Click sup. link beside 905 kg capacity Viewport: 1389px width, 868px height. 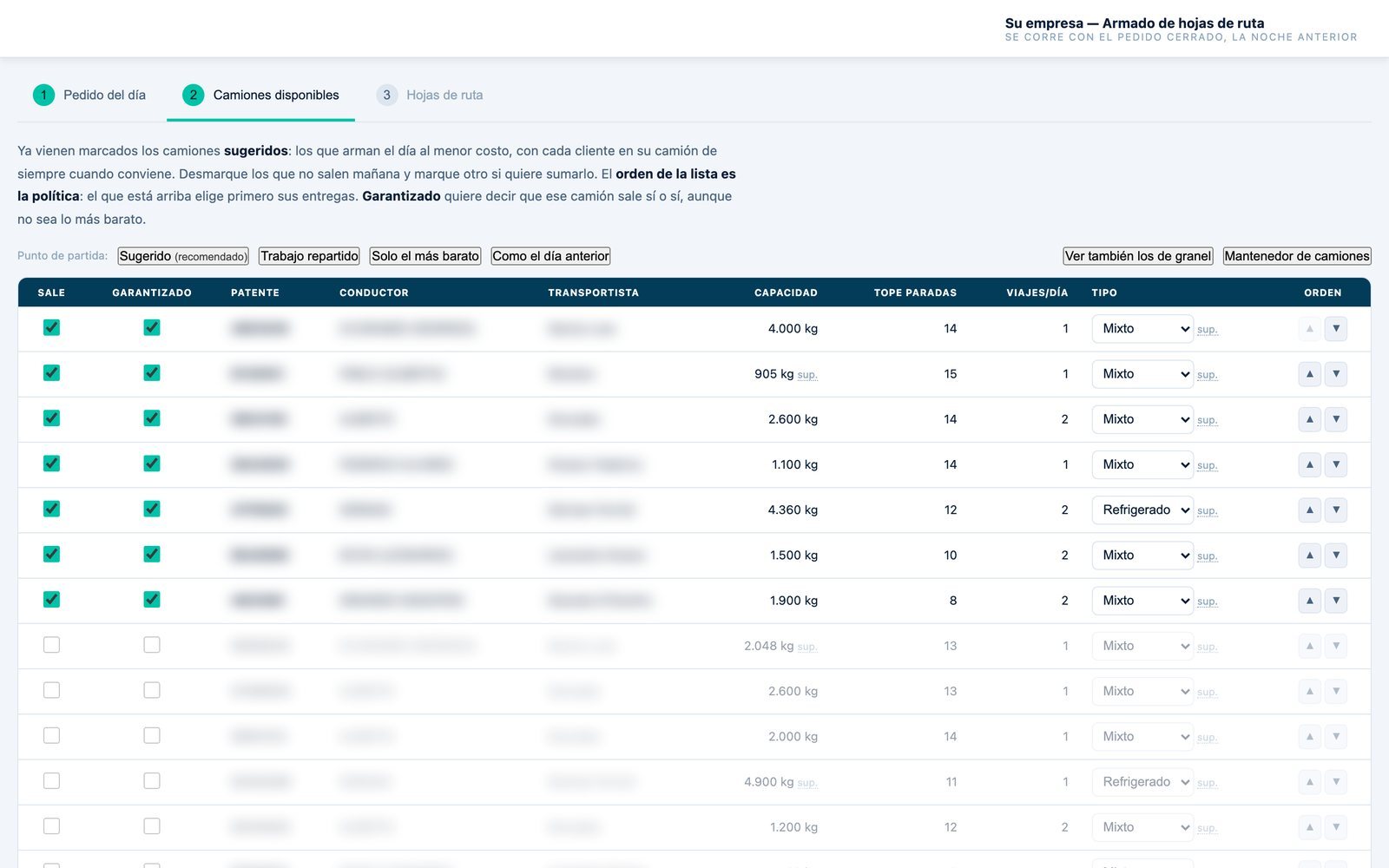(x=807, y=375)
